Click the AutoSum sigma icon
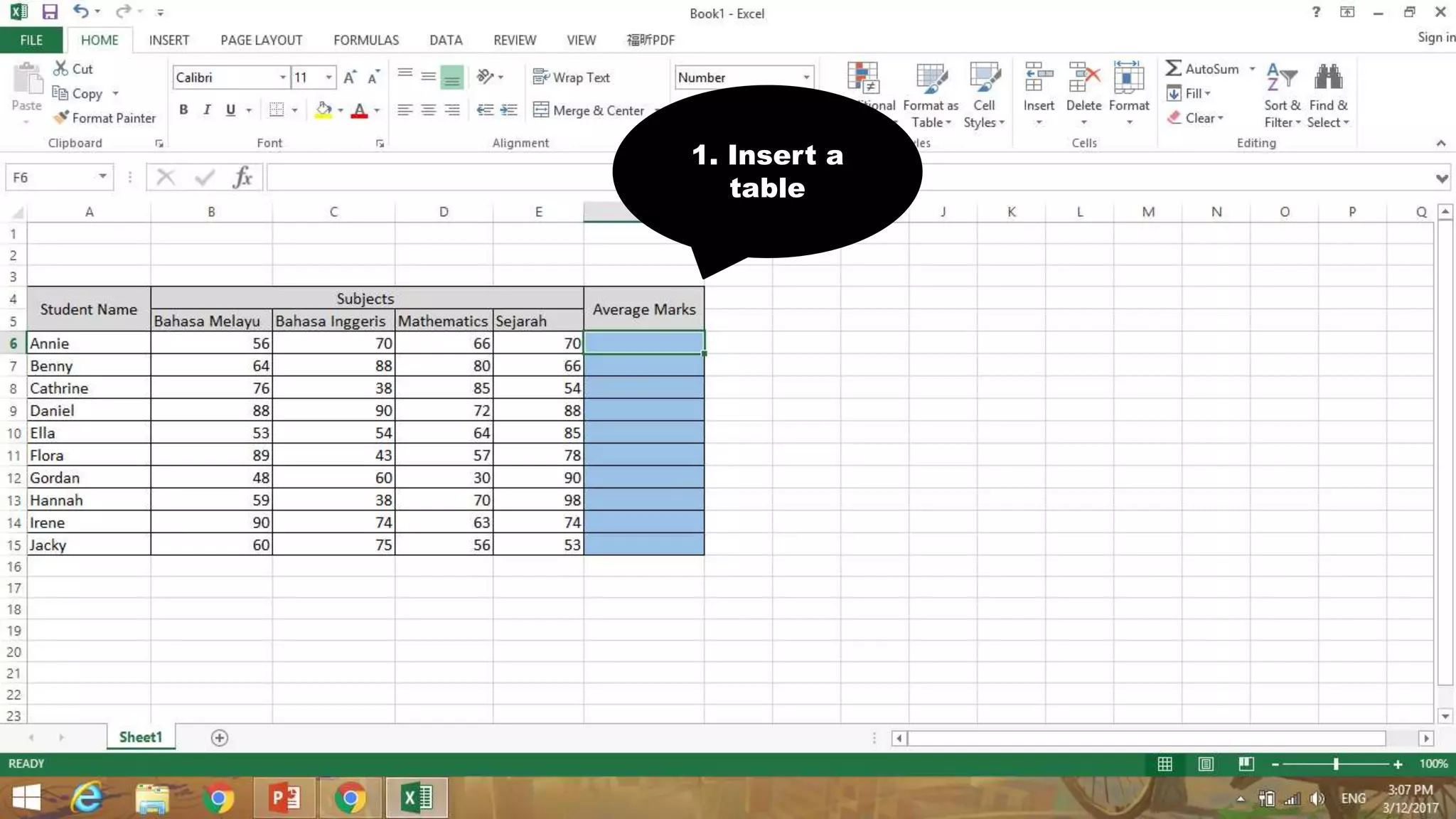1456x819 pixels. coord(1173,69)
